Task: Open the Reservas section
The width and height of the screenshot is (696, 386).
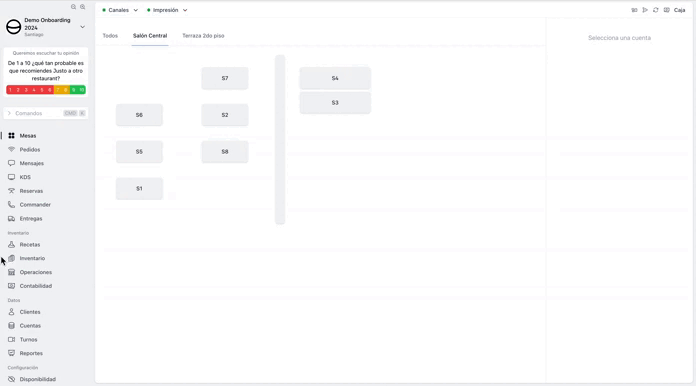Action: click(x=31, y=191)
